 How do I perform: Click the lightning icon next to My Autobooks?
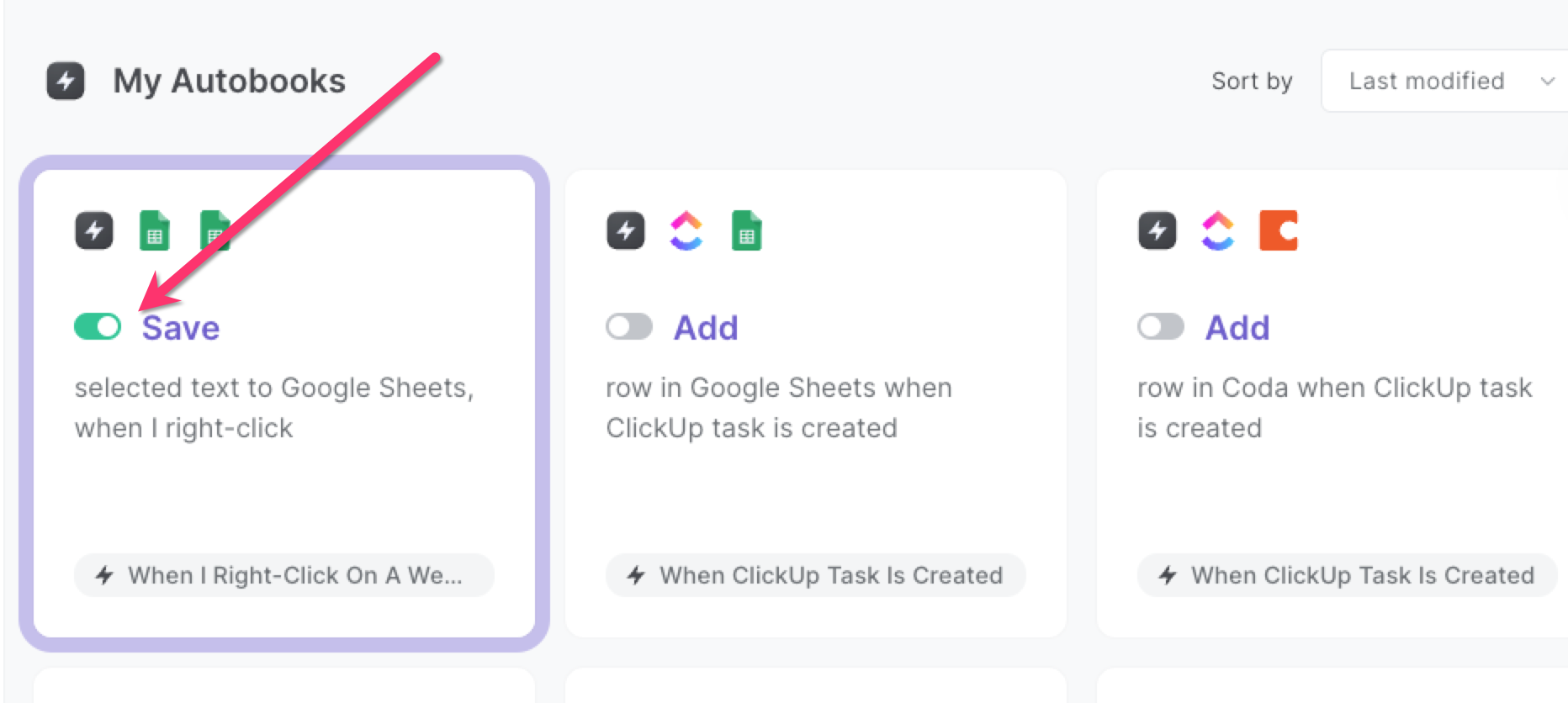point(66,81)
